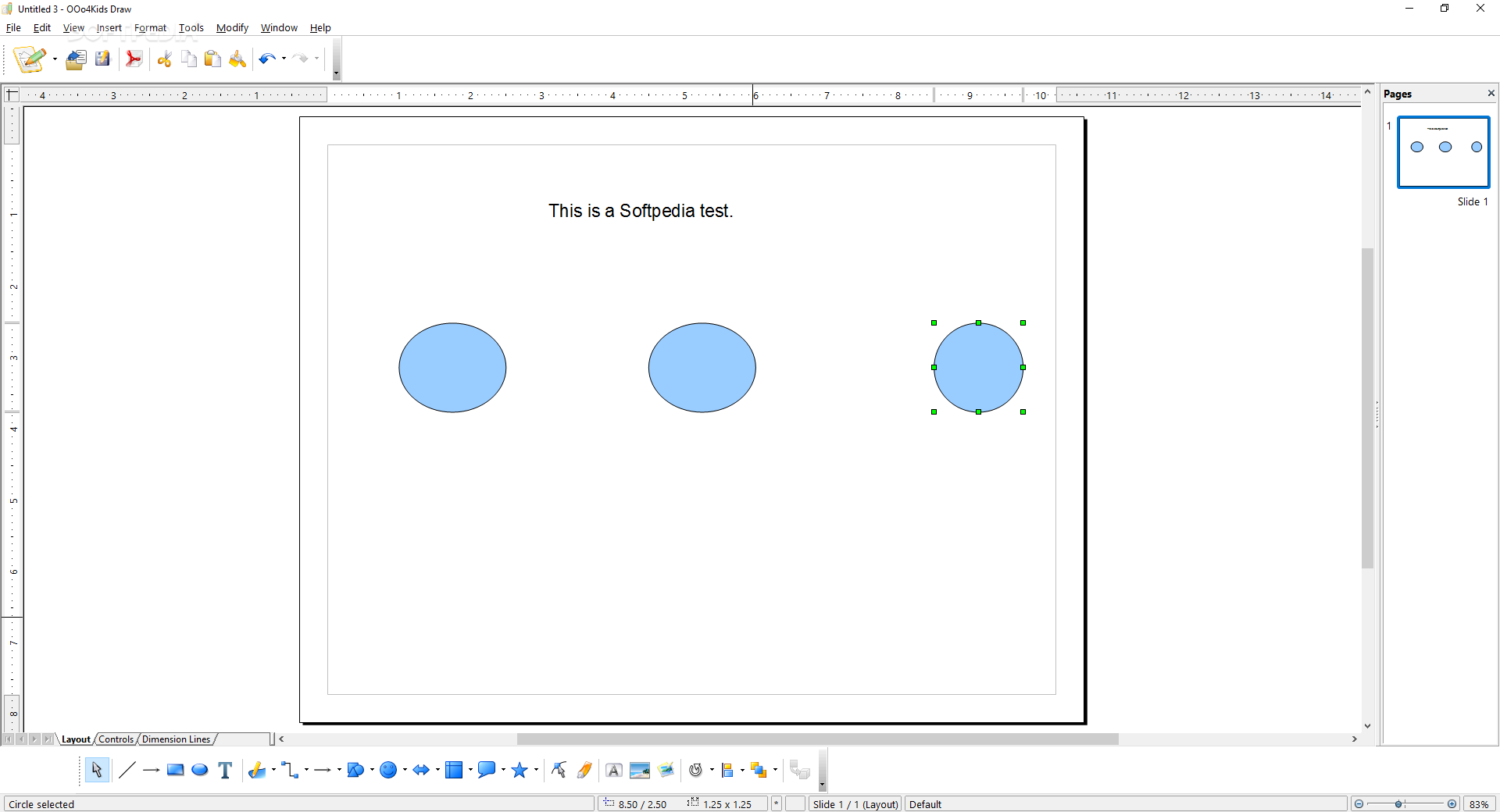This screenshot has width=1500, height=812.
Task: Save the drawing with the Save icon
Action: point(102,59)
